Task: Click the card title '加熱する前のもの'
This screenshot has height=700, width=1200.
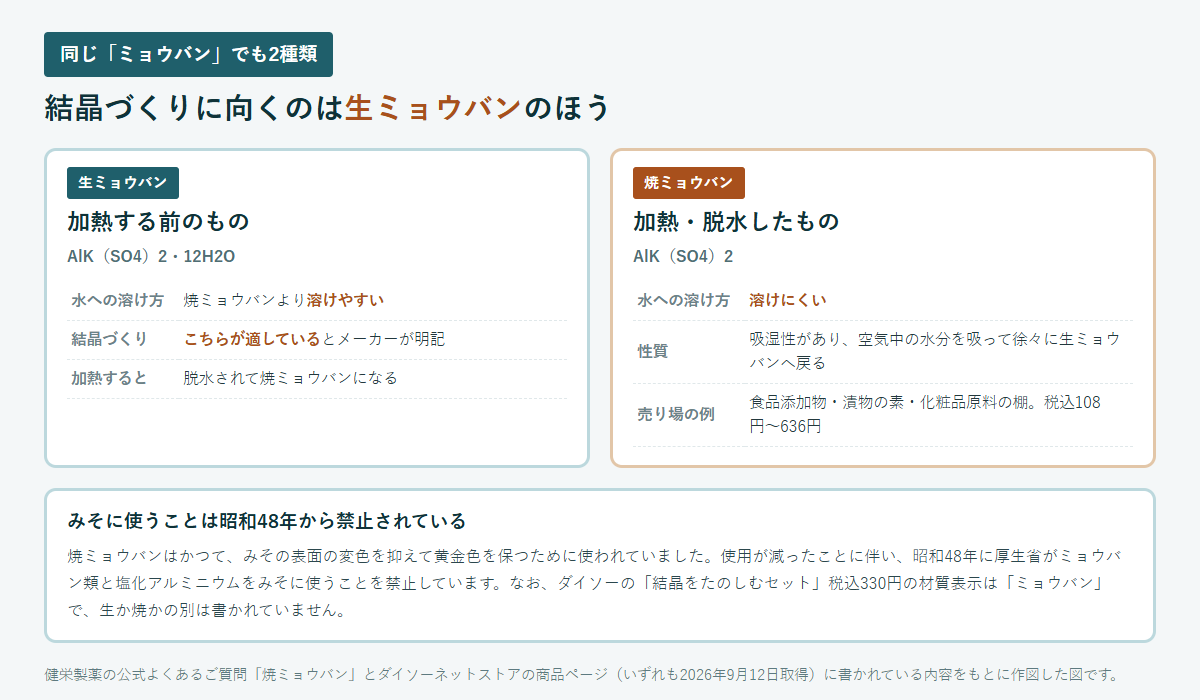Action: click(x=158, y=221)
